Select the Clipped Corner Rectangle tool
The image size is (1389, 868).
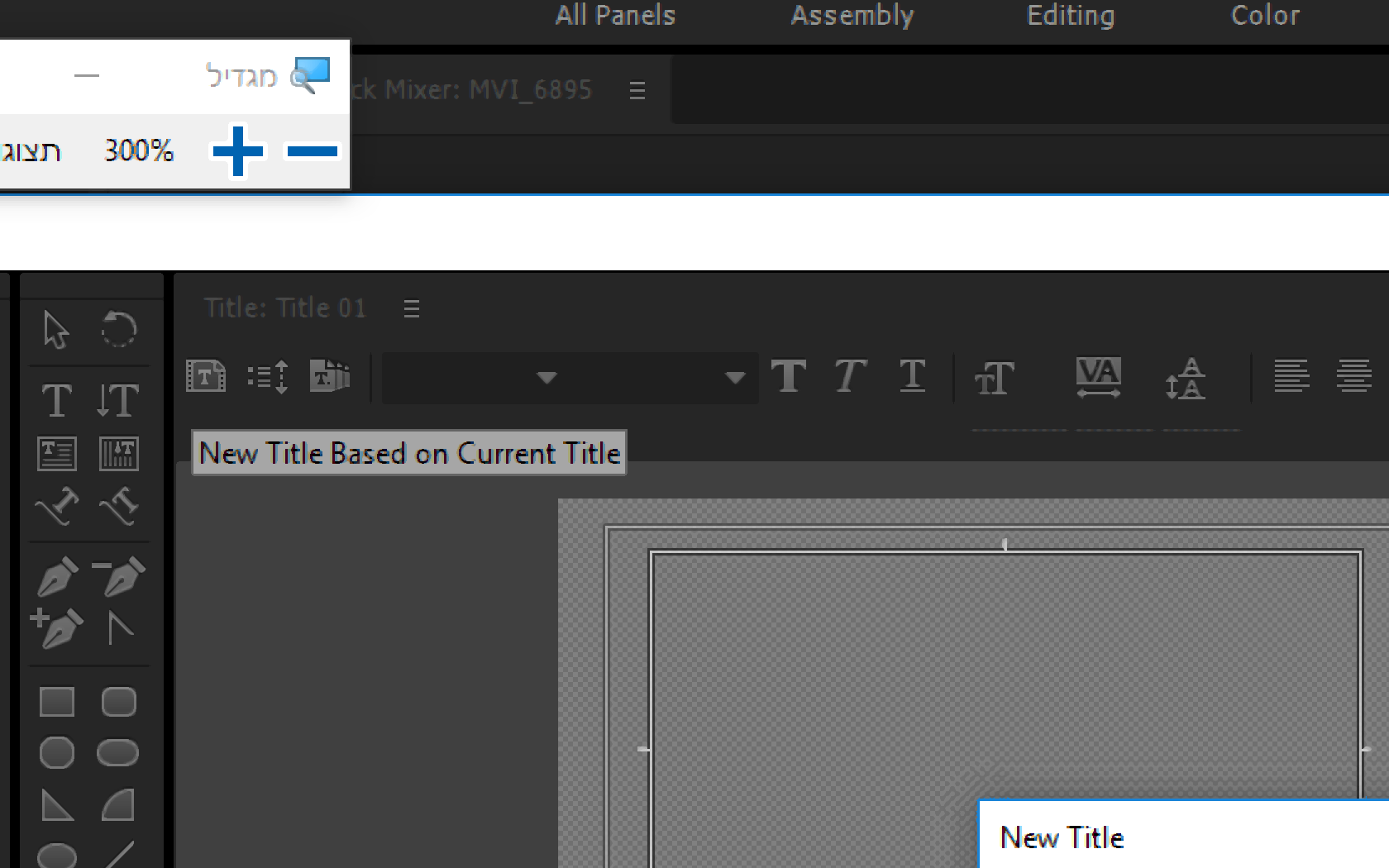56,753
